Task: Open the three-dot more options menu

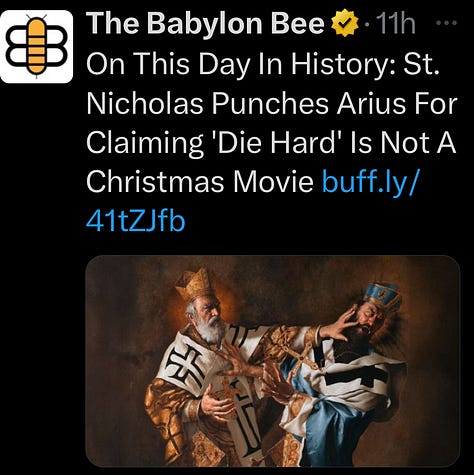Action: pyautogui.click(x=447, y=23)
